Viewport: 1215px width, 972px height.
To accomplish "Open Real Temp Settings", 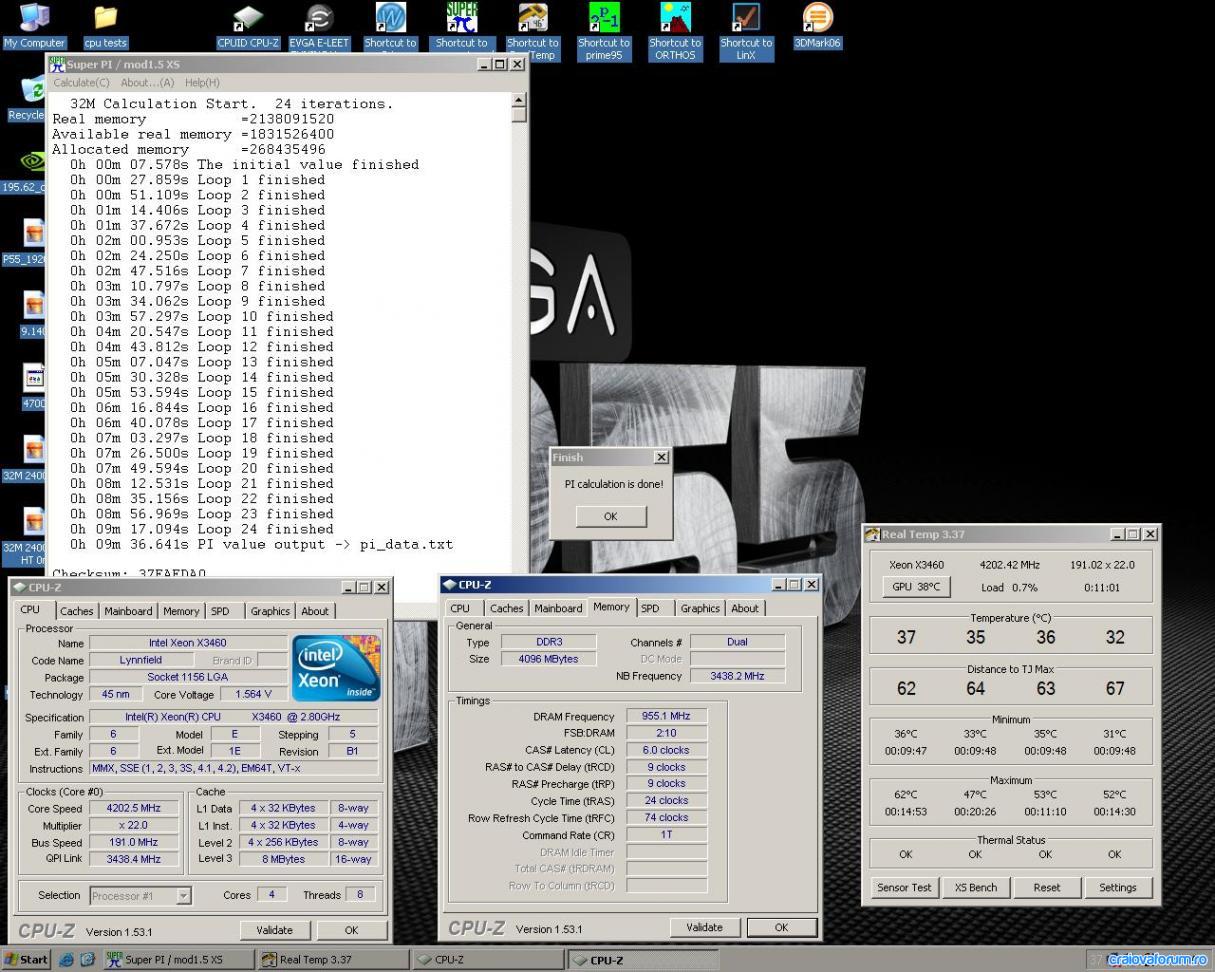I will pos(1118,887).
